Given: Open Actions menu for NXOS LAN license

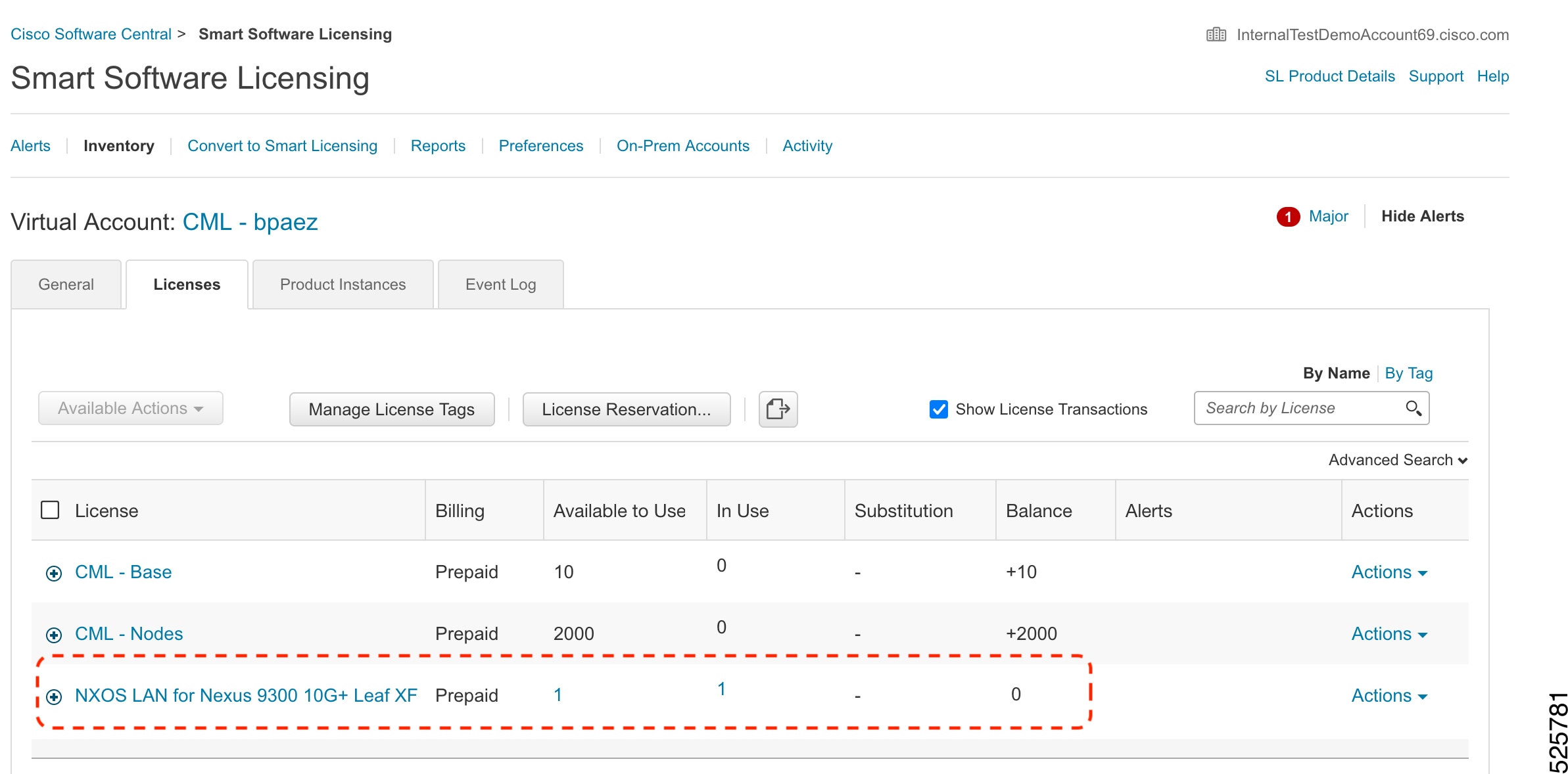Looking at the screenshot, I should pos(1389,696).
